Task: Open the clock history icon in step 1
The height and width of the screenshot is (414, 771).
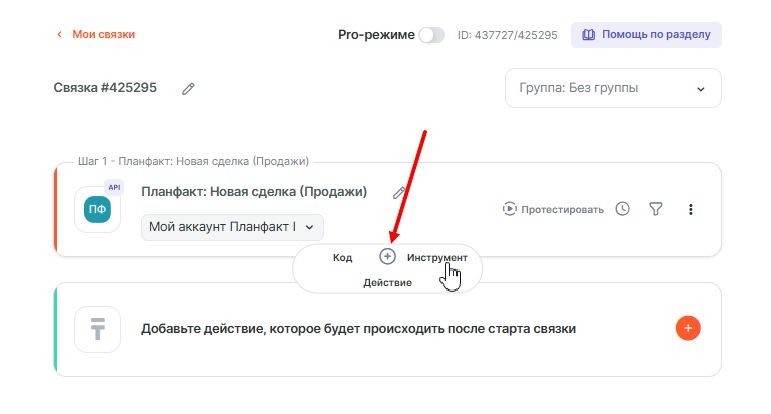Action: [623, 209]
